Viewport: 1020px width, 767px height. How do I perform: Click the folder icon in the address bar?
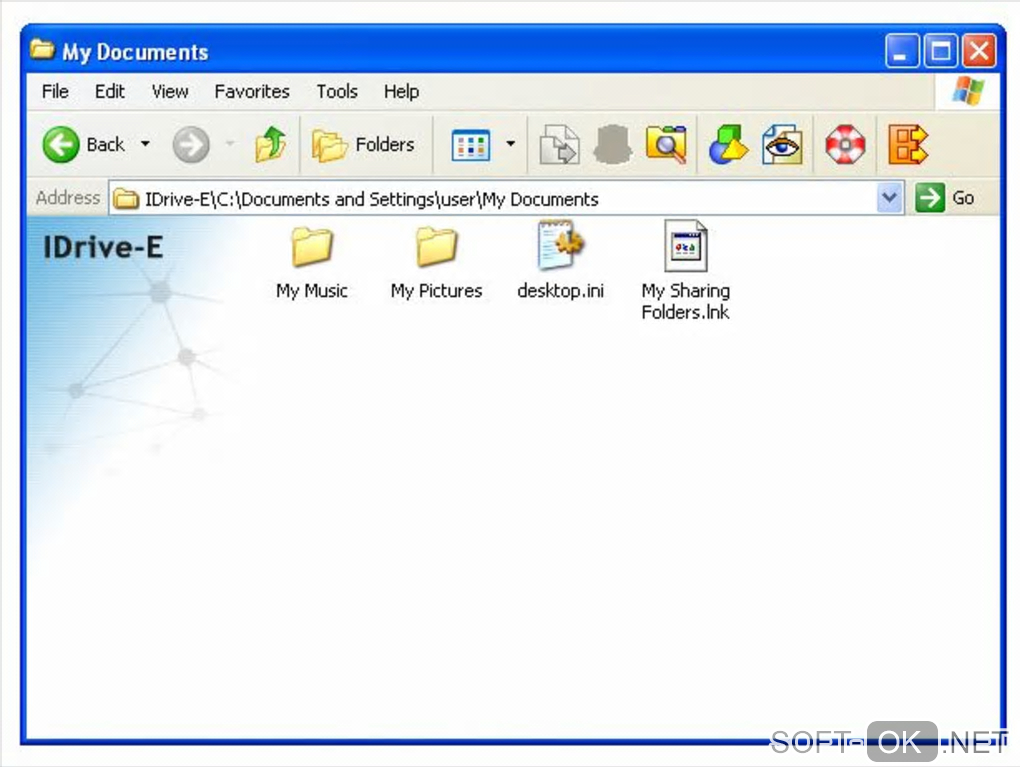tap(126, 199)
